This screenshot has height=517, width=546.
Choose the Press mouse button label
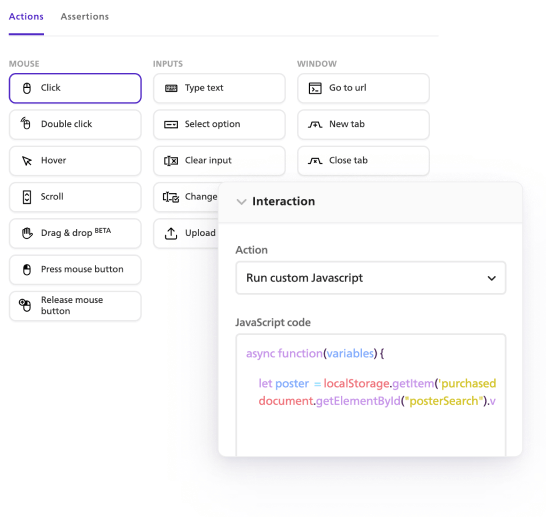(x=82, y=269)
